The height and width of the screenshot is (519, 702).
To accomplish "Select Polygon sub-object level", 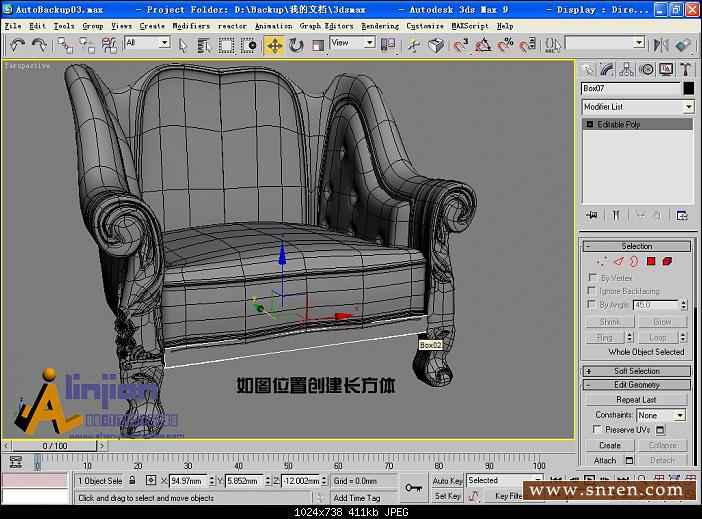I will point(651,262).
